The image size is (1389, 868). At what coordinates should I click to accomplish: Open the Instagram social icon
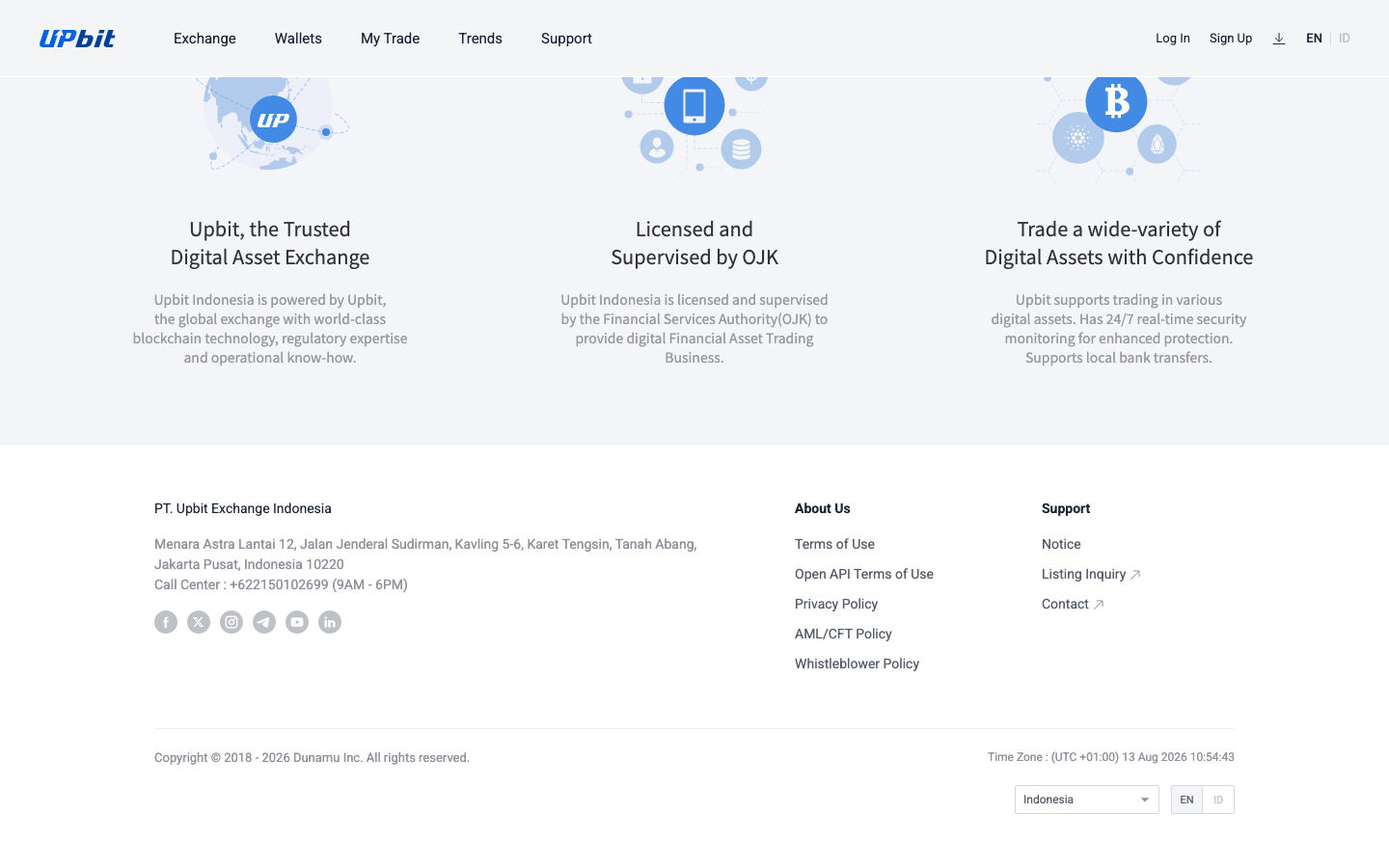click(231, 622)
